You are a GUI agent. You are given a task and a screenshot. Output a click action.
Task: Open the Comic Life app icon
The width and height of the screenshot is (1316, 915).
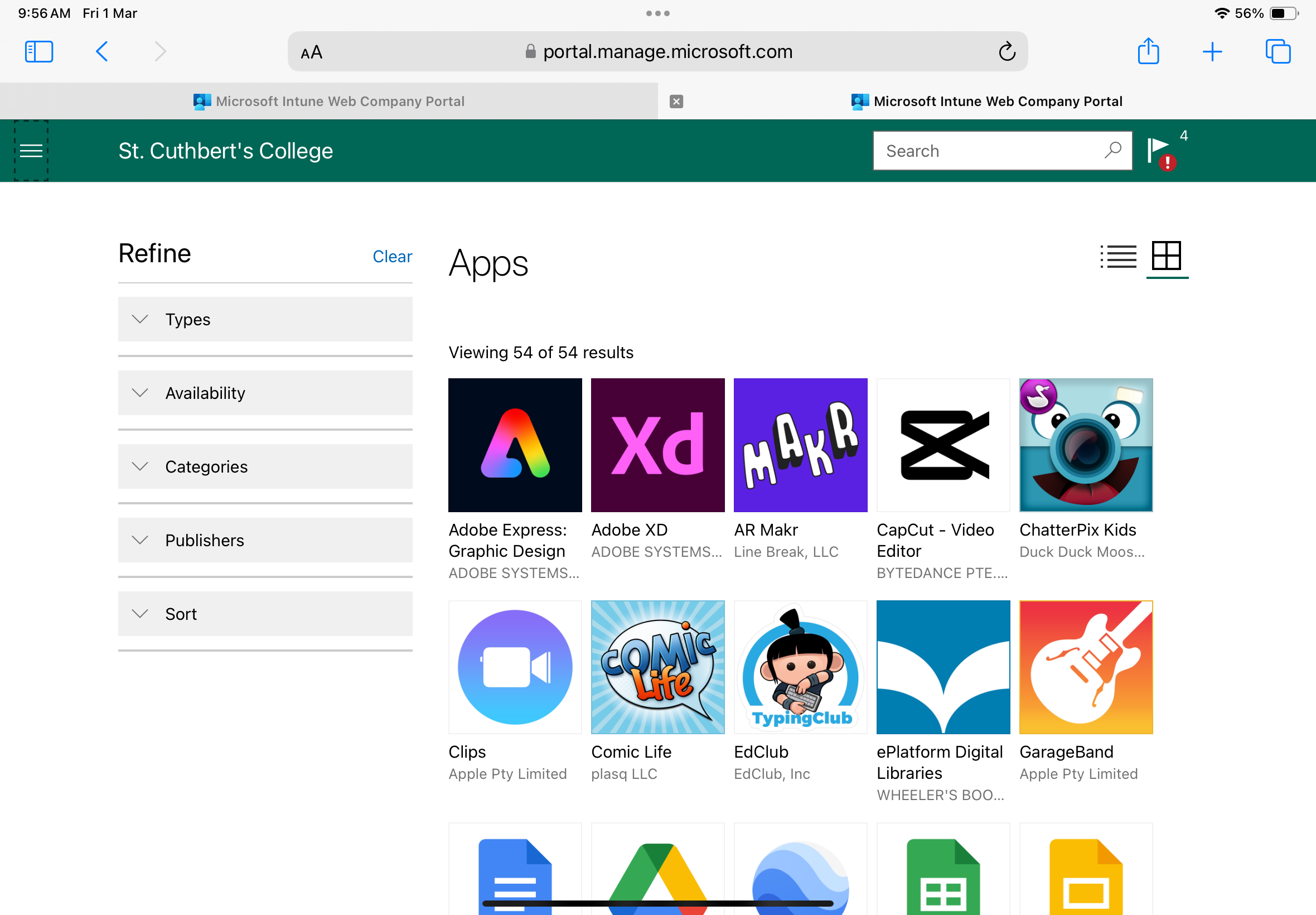point(657,667)
